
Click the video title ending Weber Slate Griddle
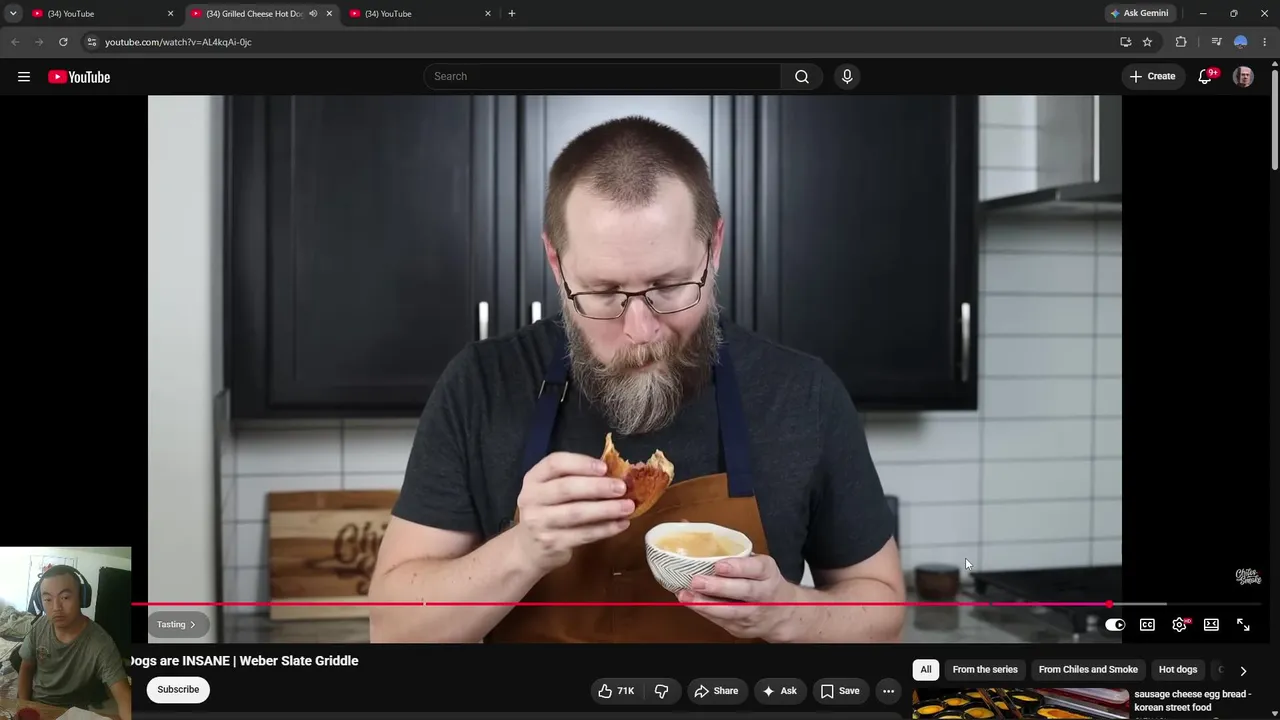[244, 661]
